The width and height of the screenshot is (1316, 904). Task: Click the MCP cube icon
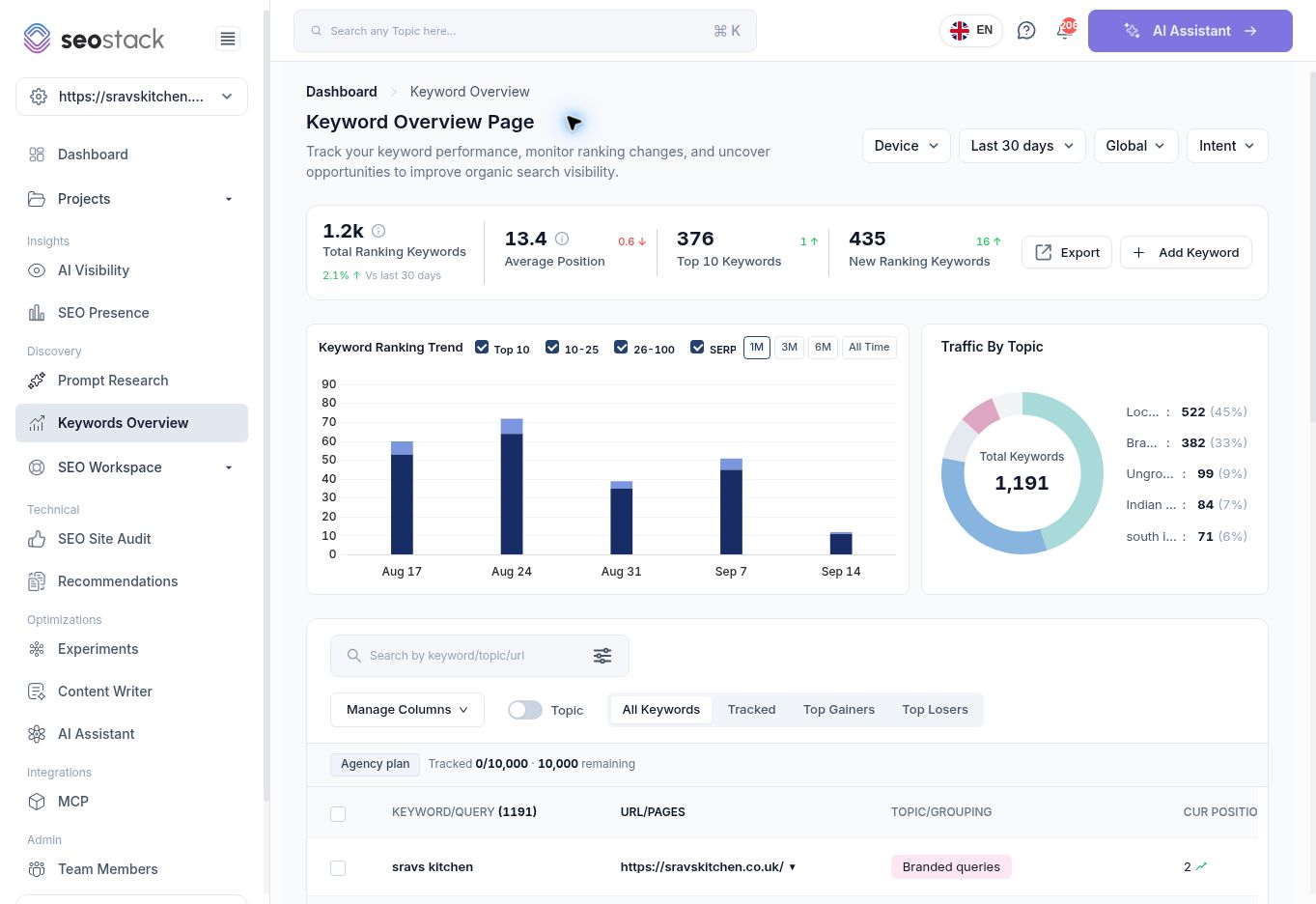[x=37, y=802]
